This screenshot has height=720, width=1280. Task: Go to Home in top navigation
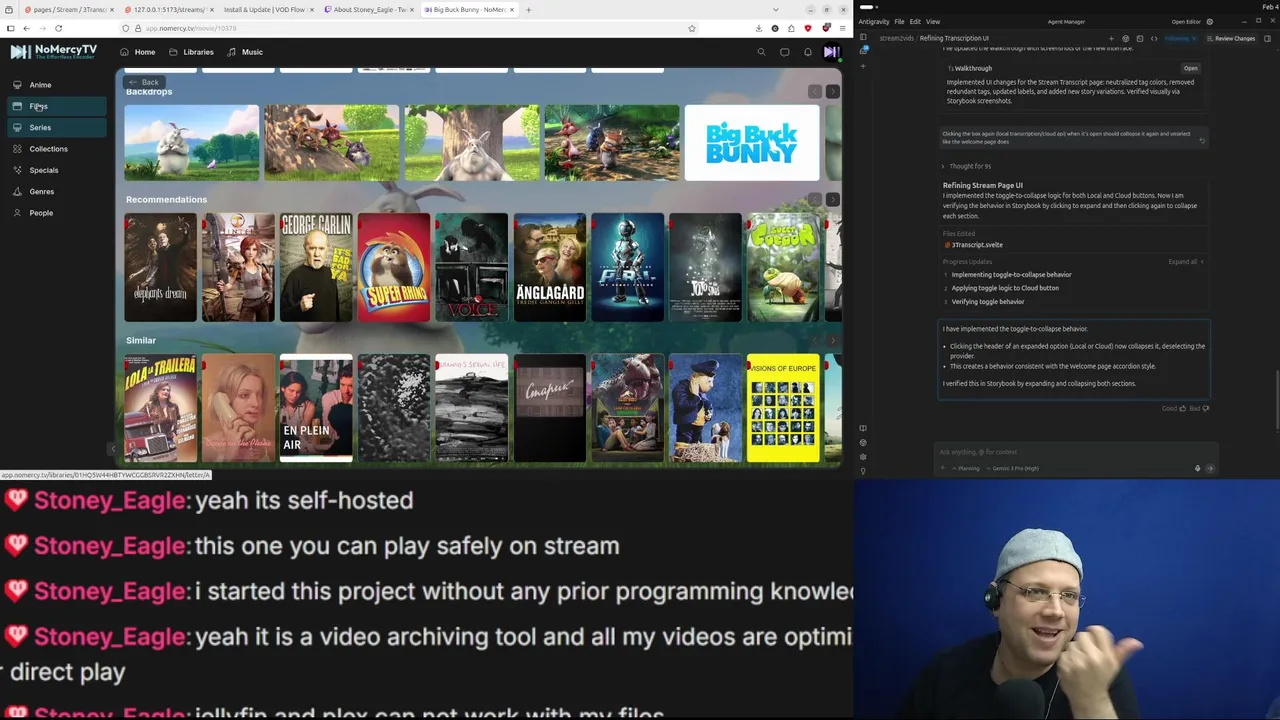coord(138,52)
